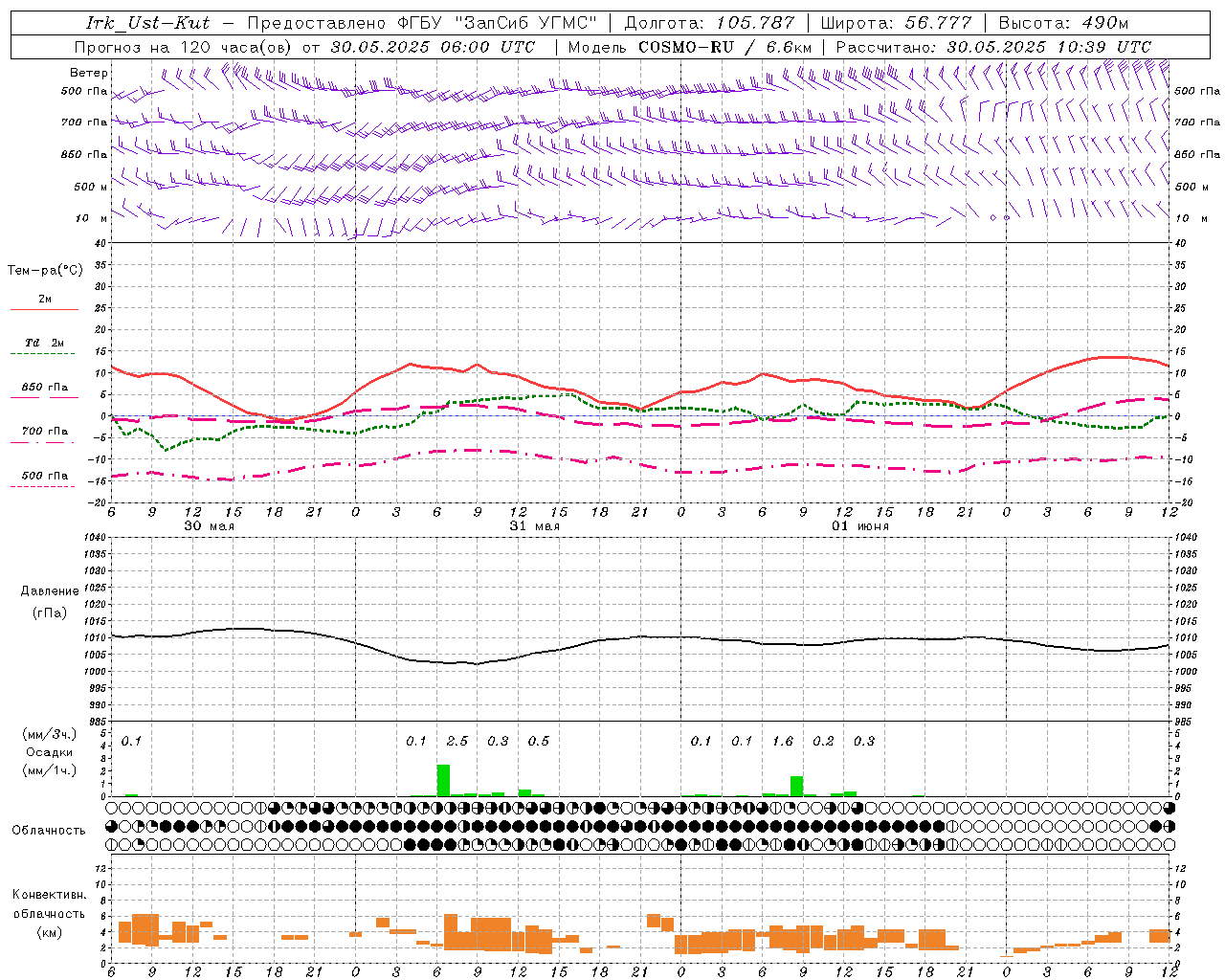Click the text Прогноз на 120 часа(ов)
1225x980 pixels.
coord(185,47)
